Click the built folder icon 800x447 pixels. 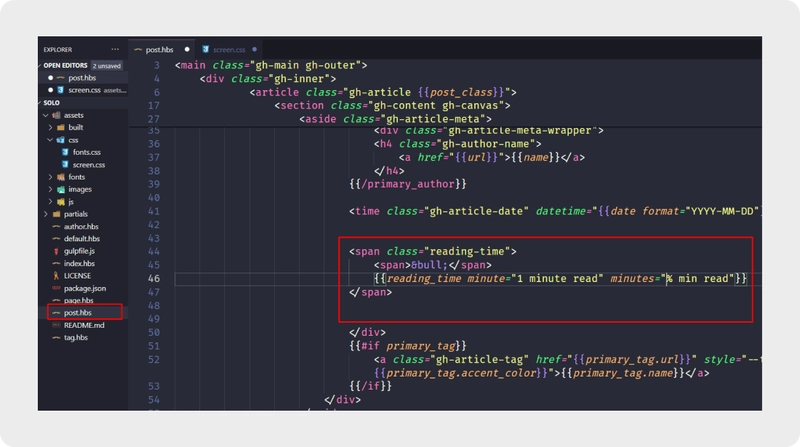(61, 128)
